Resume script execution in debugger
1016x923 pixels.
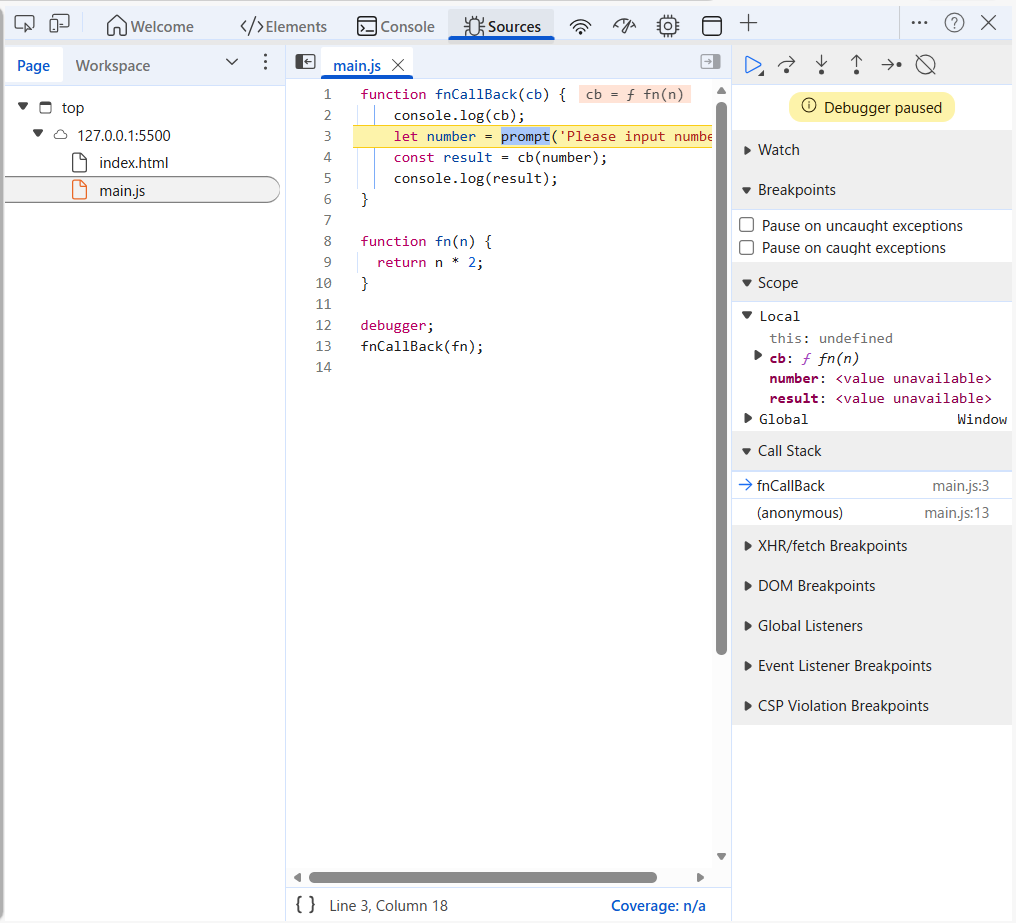click(752, 65)
